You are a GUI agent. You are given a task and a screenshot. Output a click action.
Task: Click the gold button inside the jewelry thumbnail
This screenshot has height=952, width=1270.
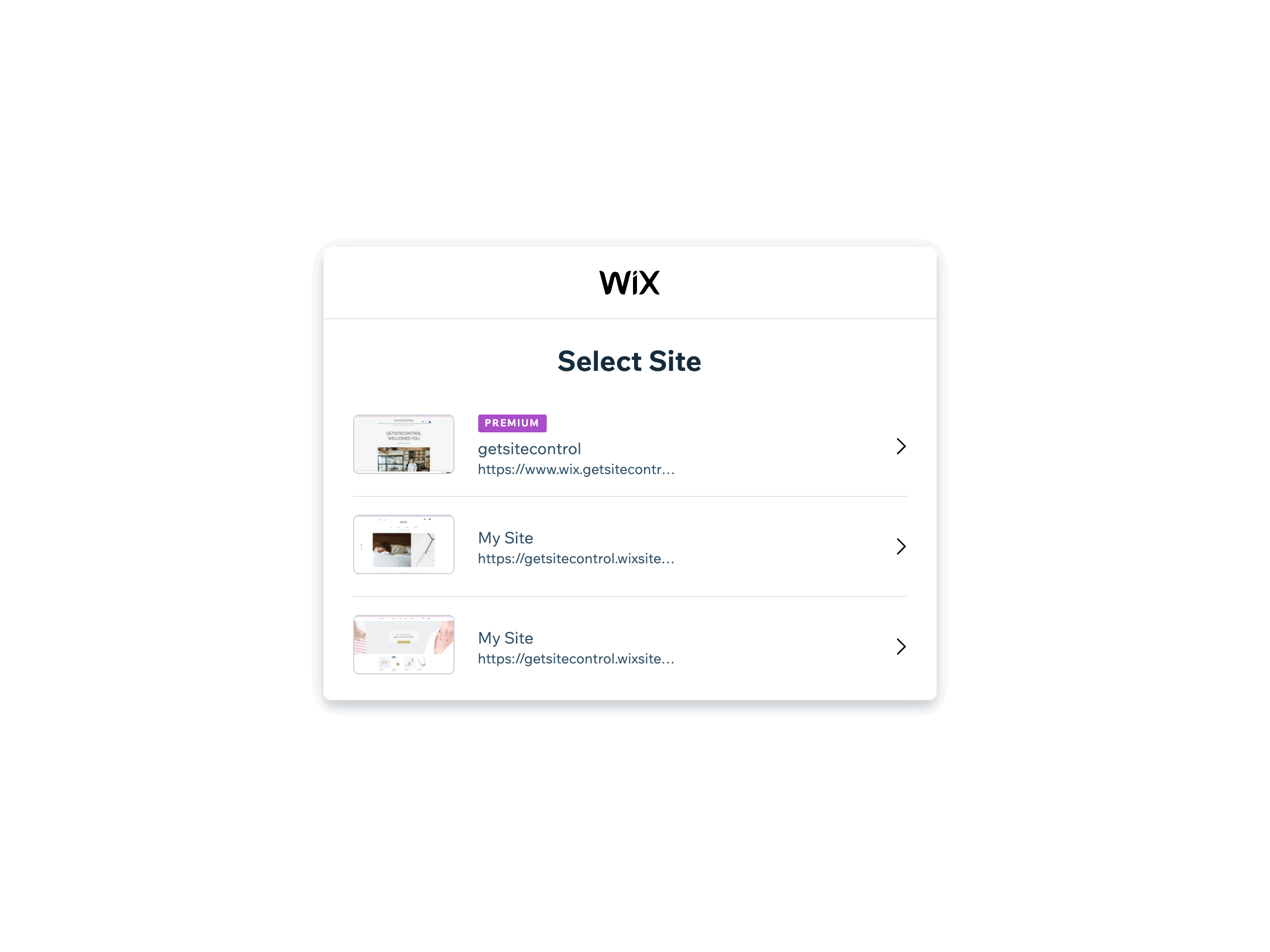404,642
